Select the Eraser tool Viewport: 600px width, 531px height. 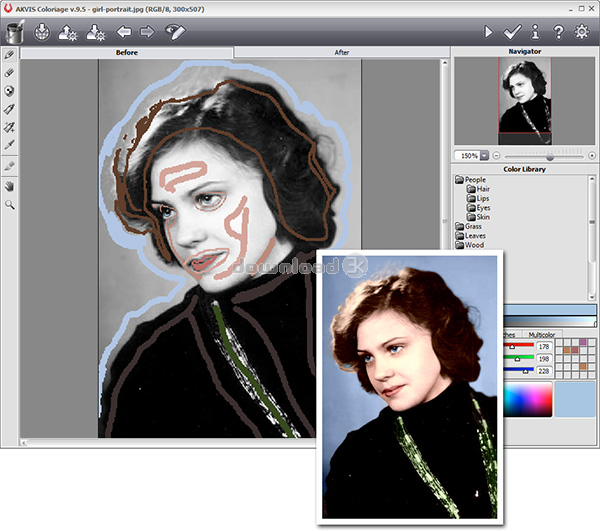click(10, 73)
